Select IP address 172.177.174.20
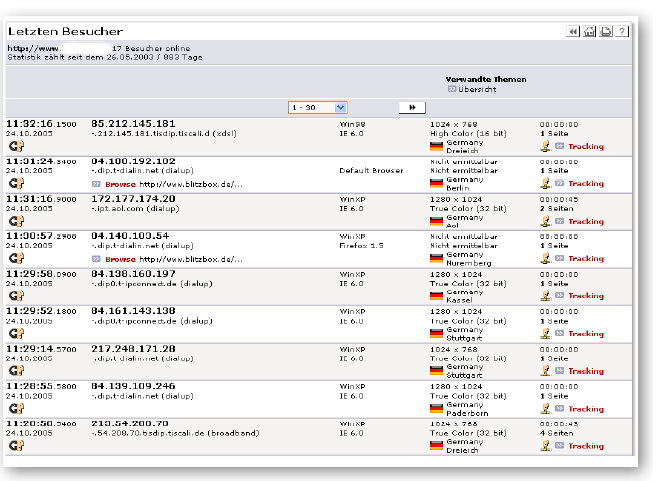This screenshot has height=481, width=659. (x=133, y=198)
